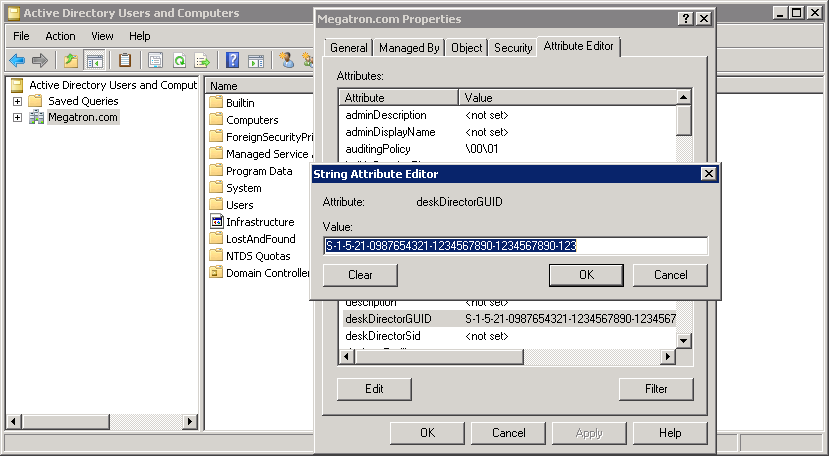Viewport: 829px width, 456px height.
Task: Expand the Megatron.com tree node
Action: point(17,117)
